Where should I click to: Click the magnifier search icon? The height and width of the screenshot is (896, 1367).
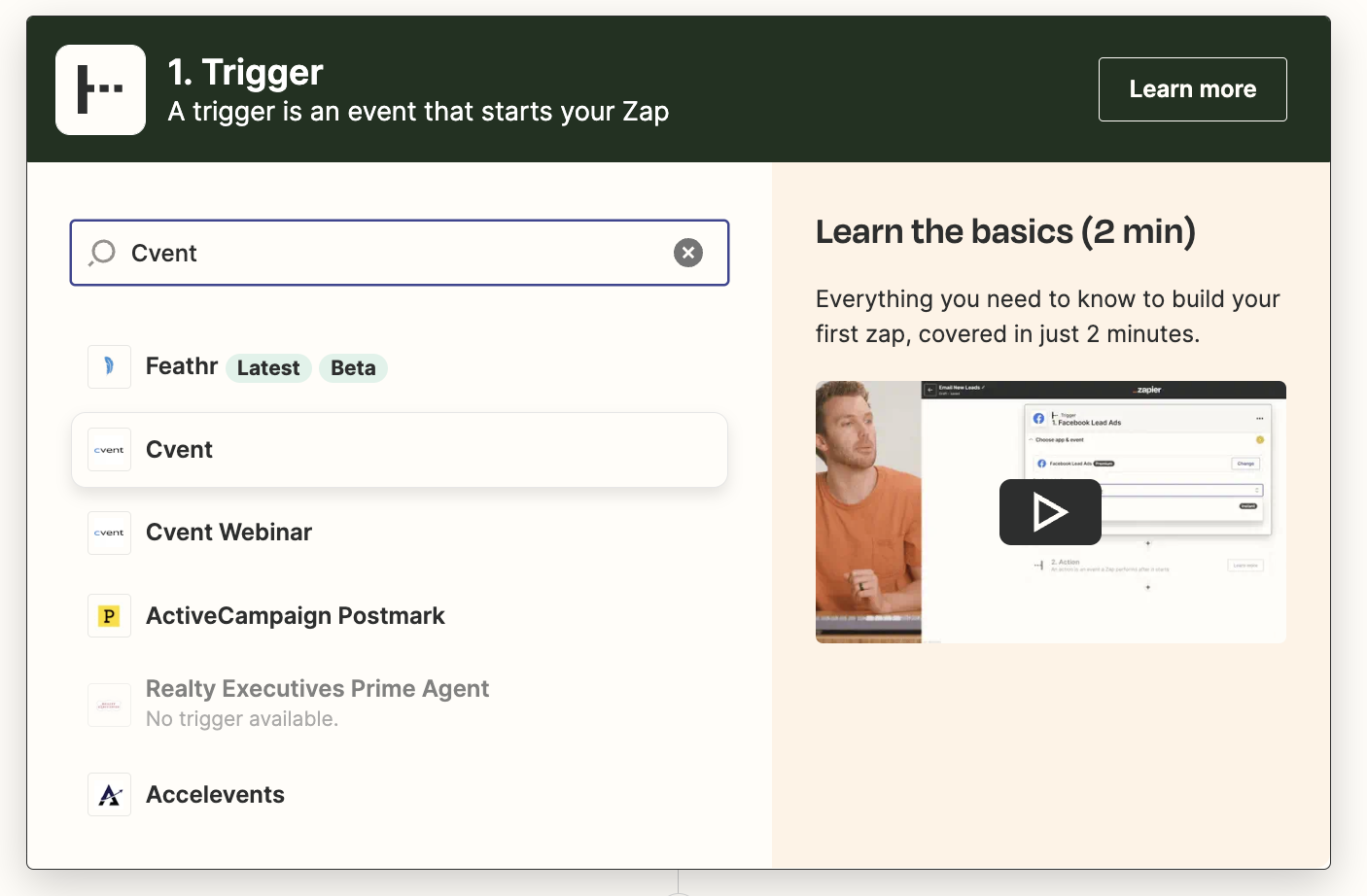click(x=102, y=253)
